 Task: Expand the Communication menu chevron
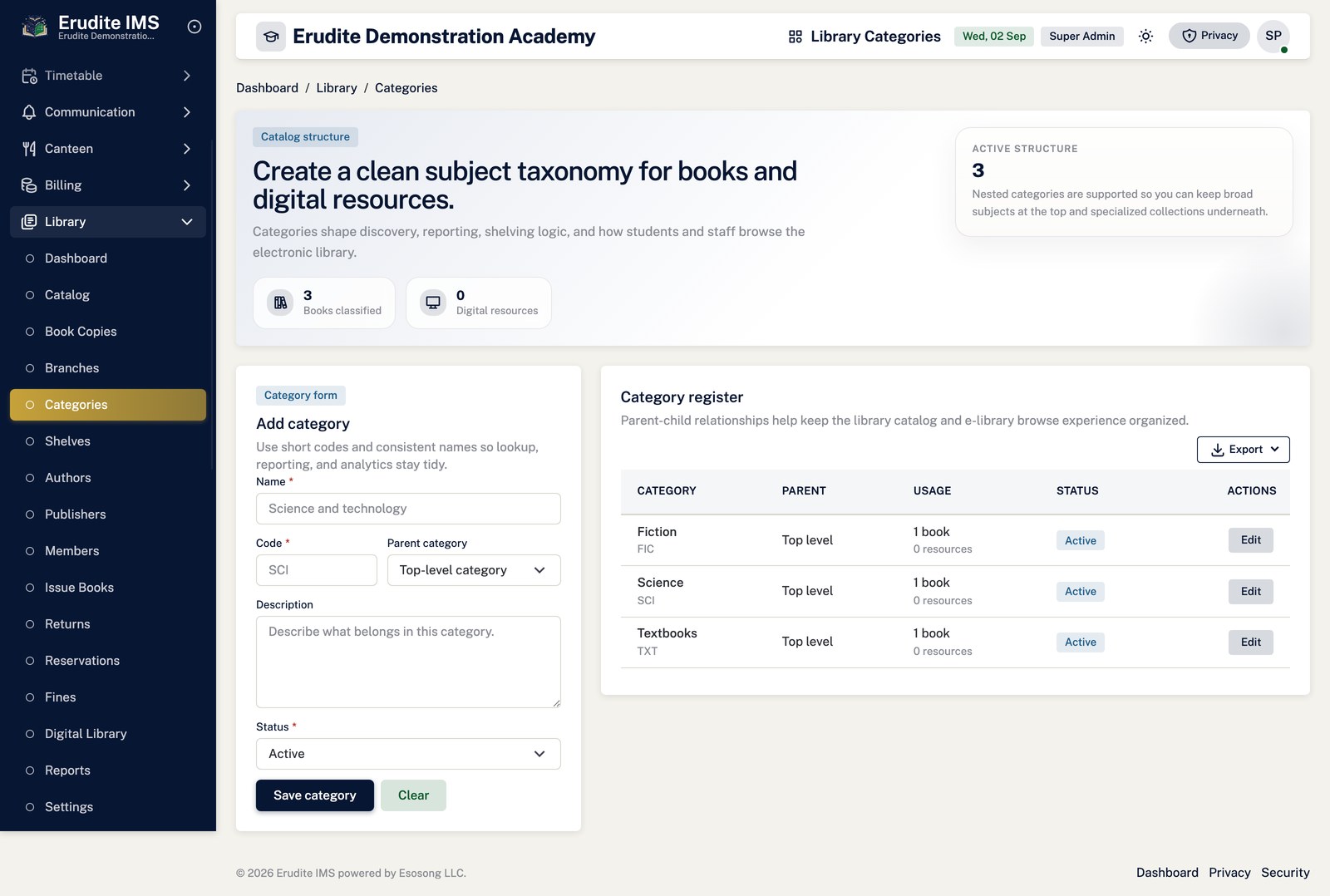coord(187,112)
